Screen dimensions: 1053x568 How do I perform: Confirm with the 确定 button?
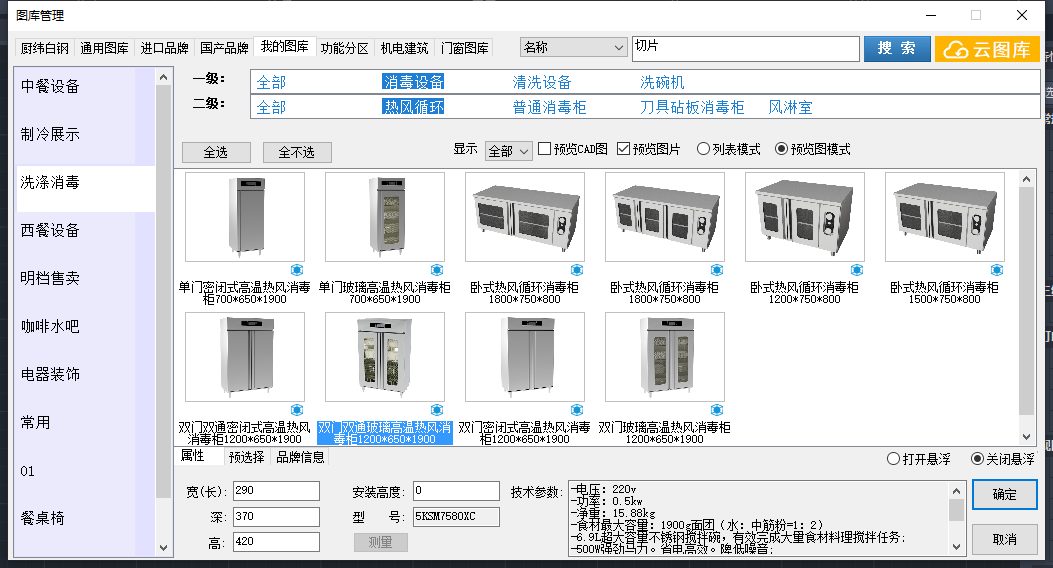1005,495
